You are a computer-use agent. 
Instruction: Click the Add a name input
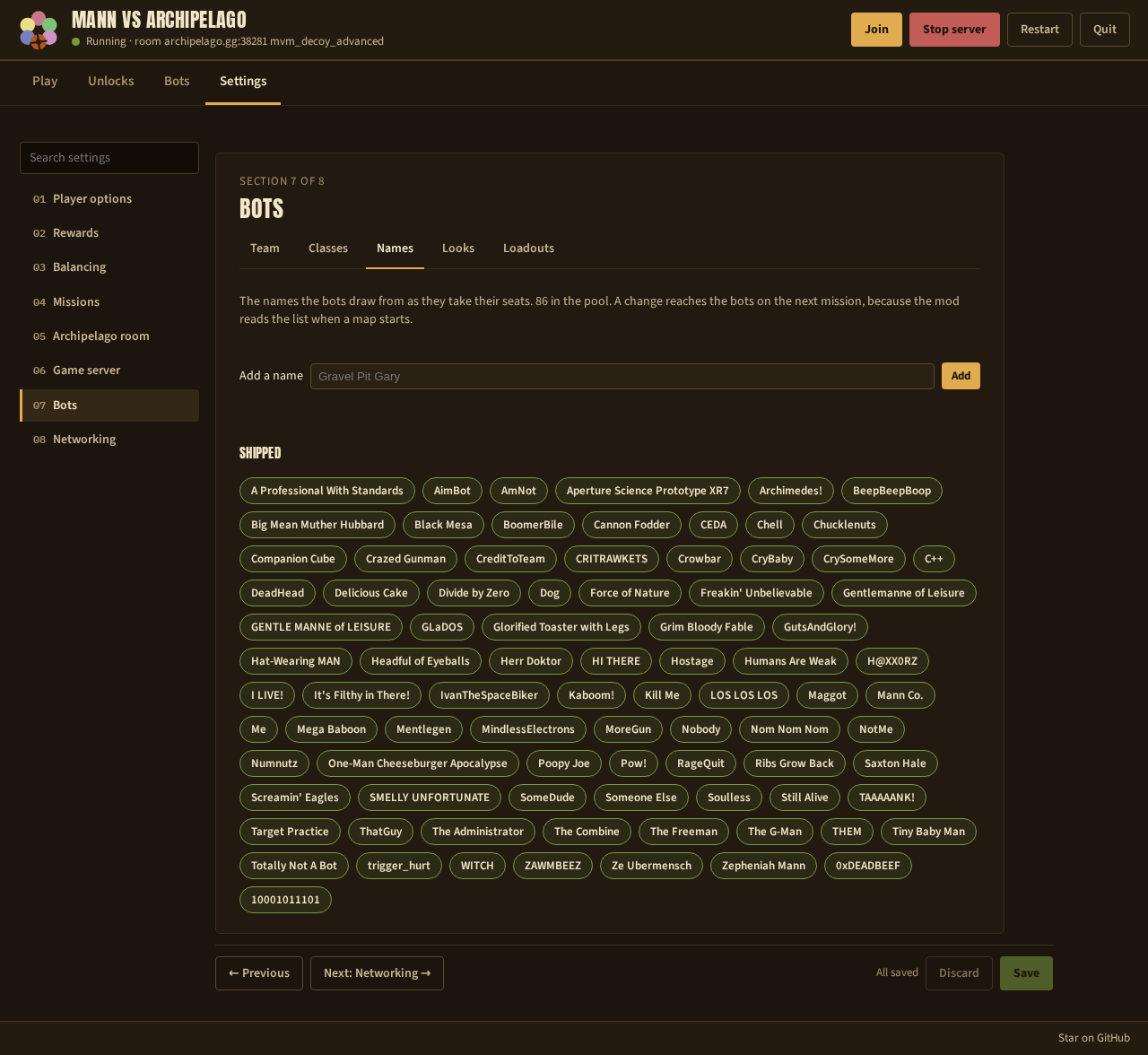point(622,376)
